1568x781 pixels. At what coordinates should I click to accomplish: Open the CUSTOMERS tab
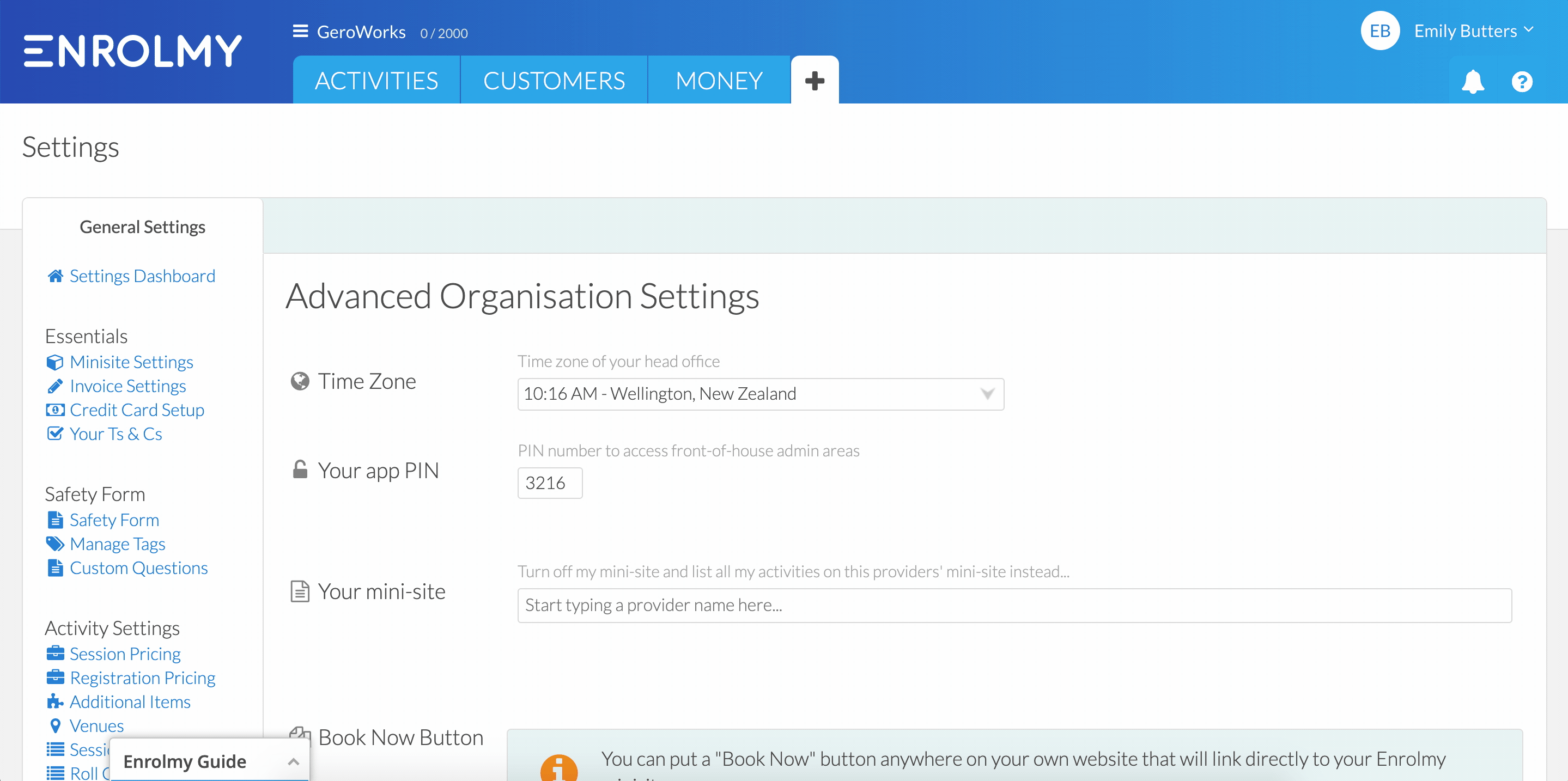pos(554,80)
